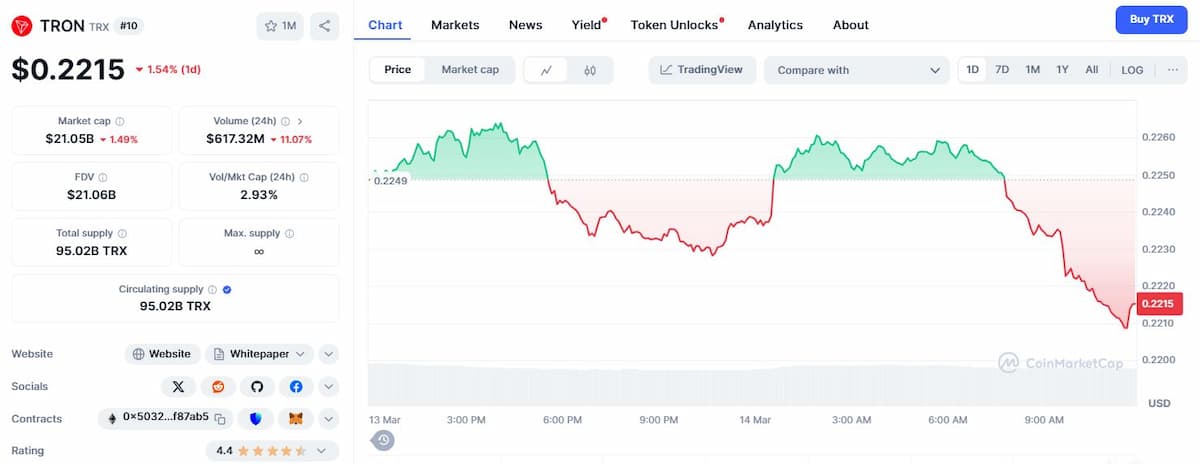Click the MetaMask fox icon
The width and height of the screenshot is (1200, 464).
[x=295, y=418]
